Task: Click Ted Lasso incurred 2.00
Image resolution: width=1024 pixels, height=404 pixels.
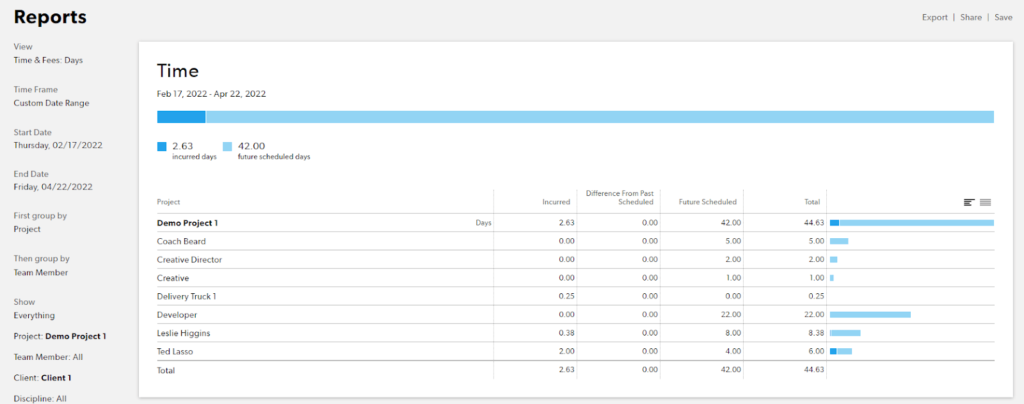Action: (566, 351)
